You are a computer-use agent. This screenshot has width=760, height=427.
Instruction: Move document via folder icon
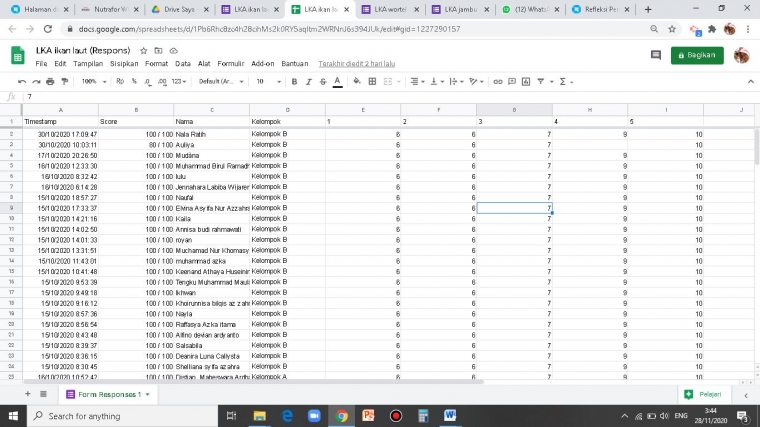(x=158, y=50)
